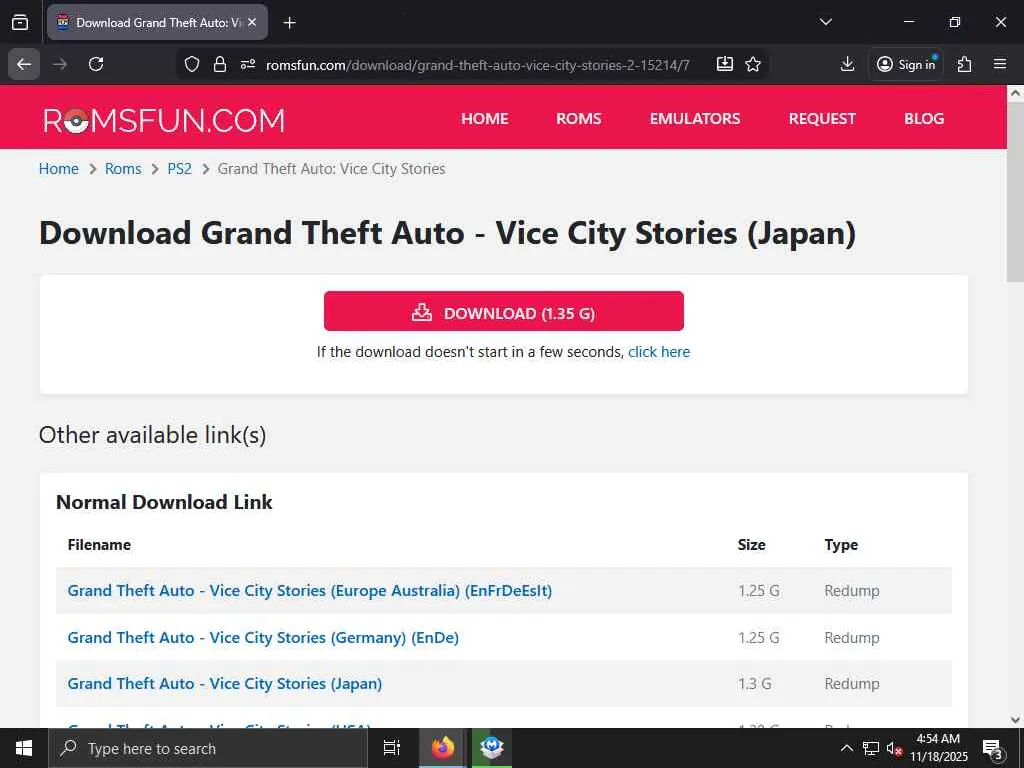1024x768 pixels.
Task: Click the page vertical scrollbar thumb
Action: (x=1015, y=193)
